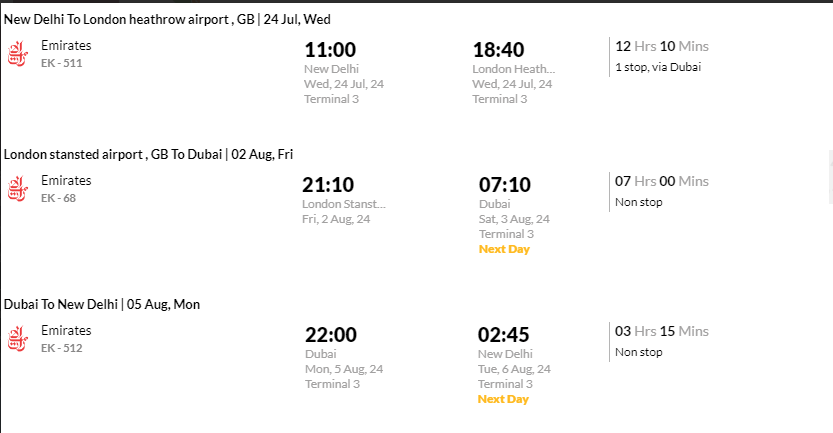
Task: Click the Next Day label under 02:45 arrival
Action: pos(503,399)
